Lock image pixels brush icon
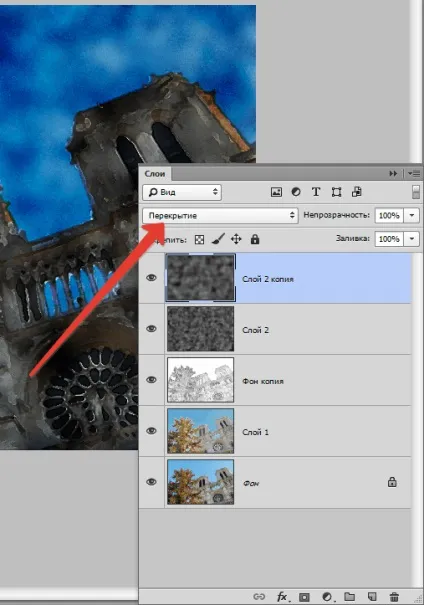This screenshot has height=605, width=424. pos(218,239)
